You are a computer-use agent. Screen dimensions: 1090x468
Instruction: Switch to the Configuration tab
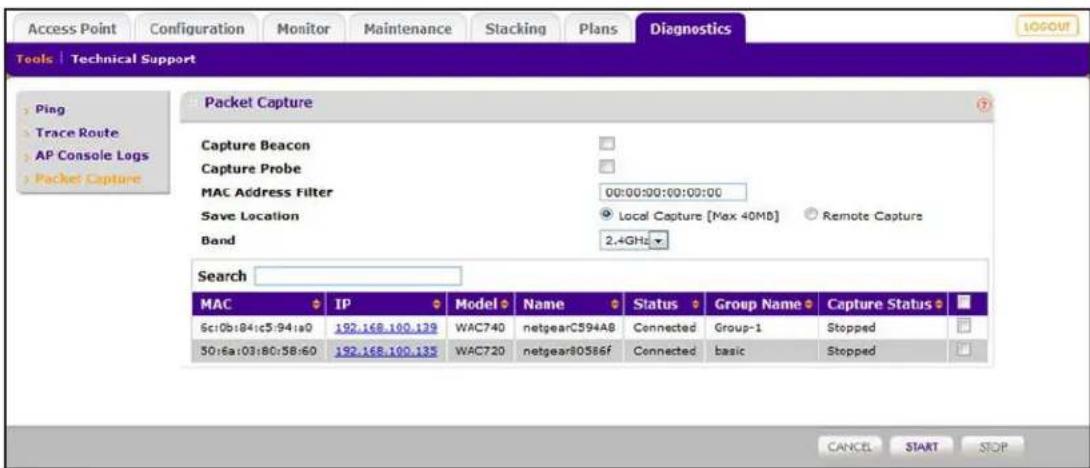(x=197, y=29)
